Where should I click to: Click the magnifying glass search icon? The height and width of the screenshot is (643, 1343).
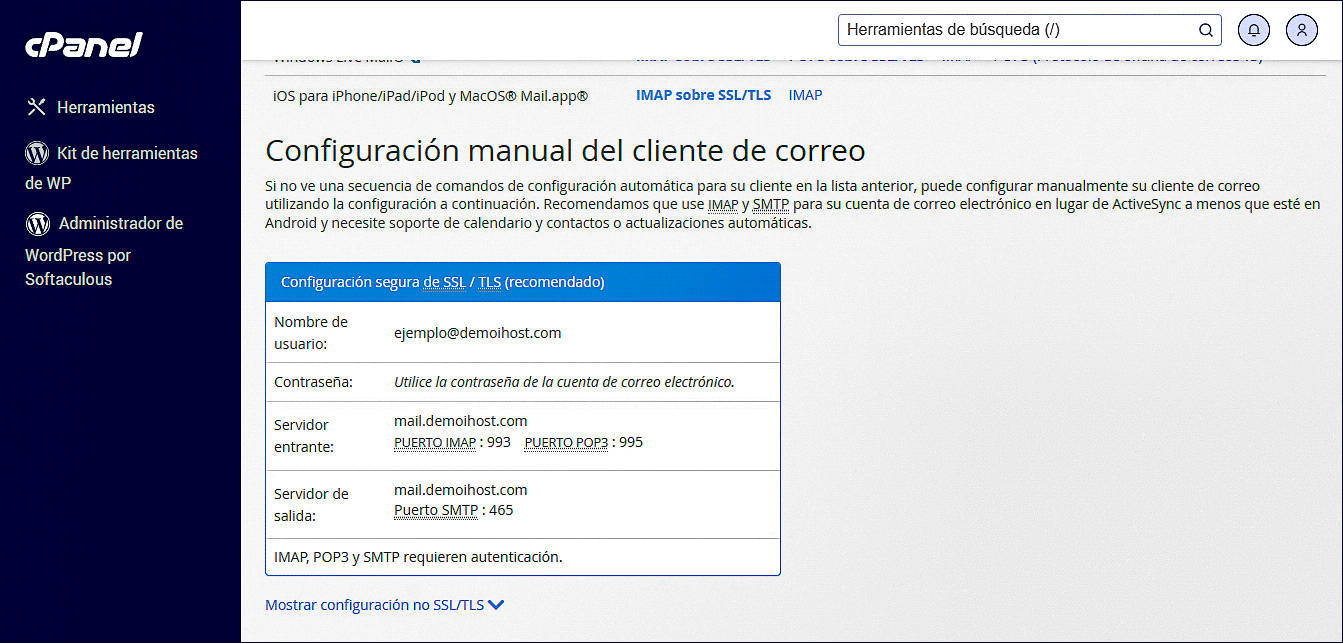pyautogui.click(x=1206, y=30)
